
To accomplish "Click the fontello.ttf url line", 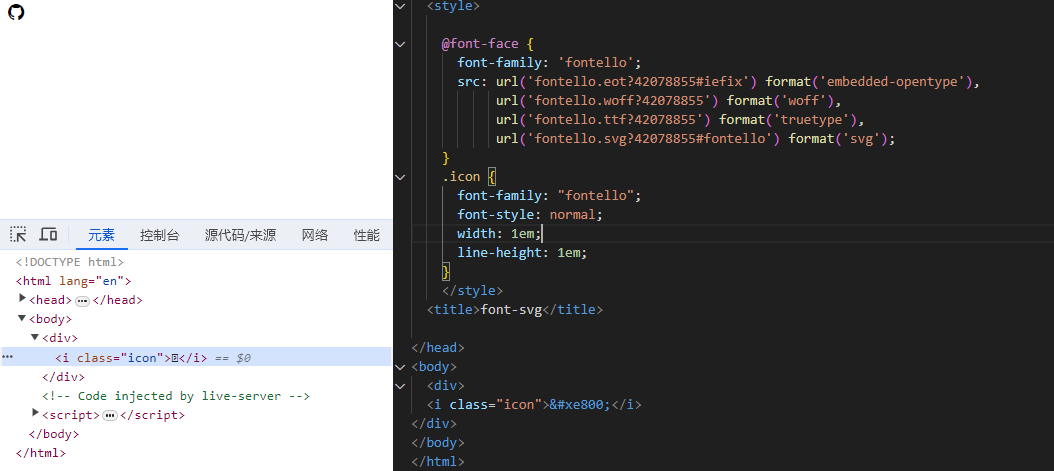I will pos(680,120).
